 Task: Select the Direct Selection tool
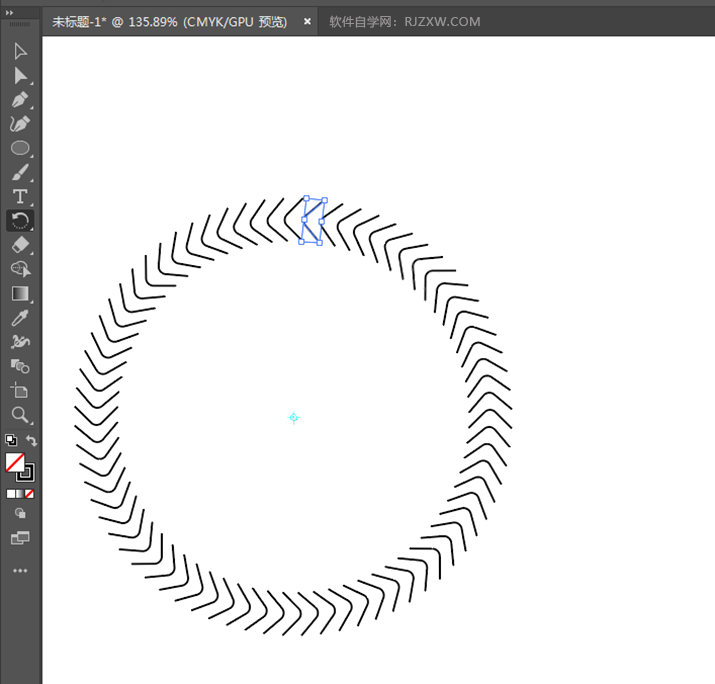tap(20, 76)
